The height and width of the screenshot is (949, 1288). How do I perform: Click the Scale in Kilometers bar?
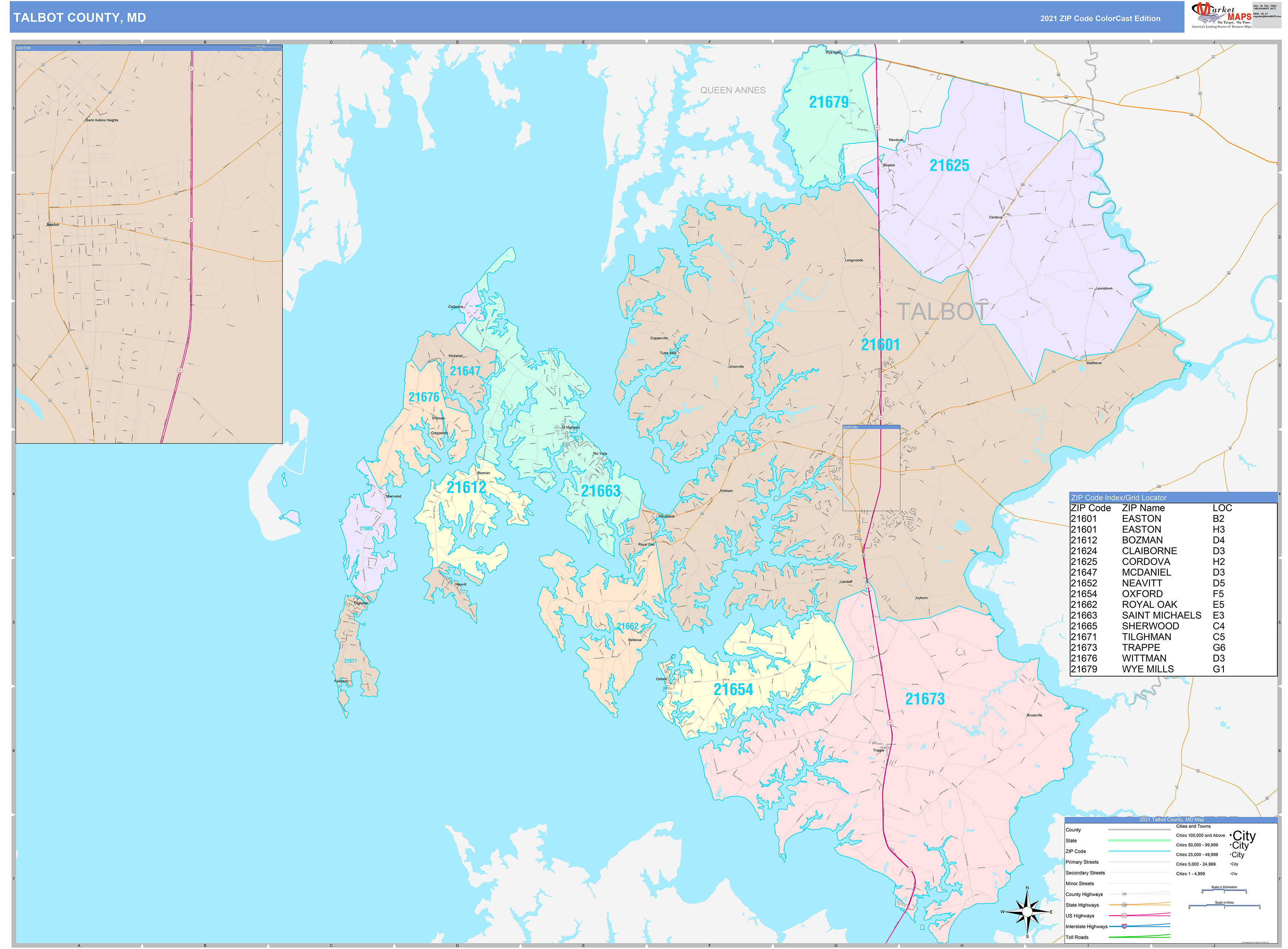(1224, 891)
